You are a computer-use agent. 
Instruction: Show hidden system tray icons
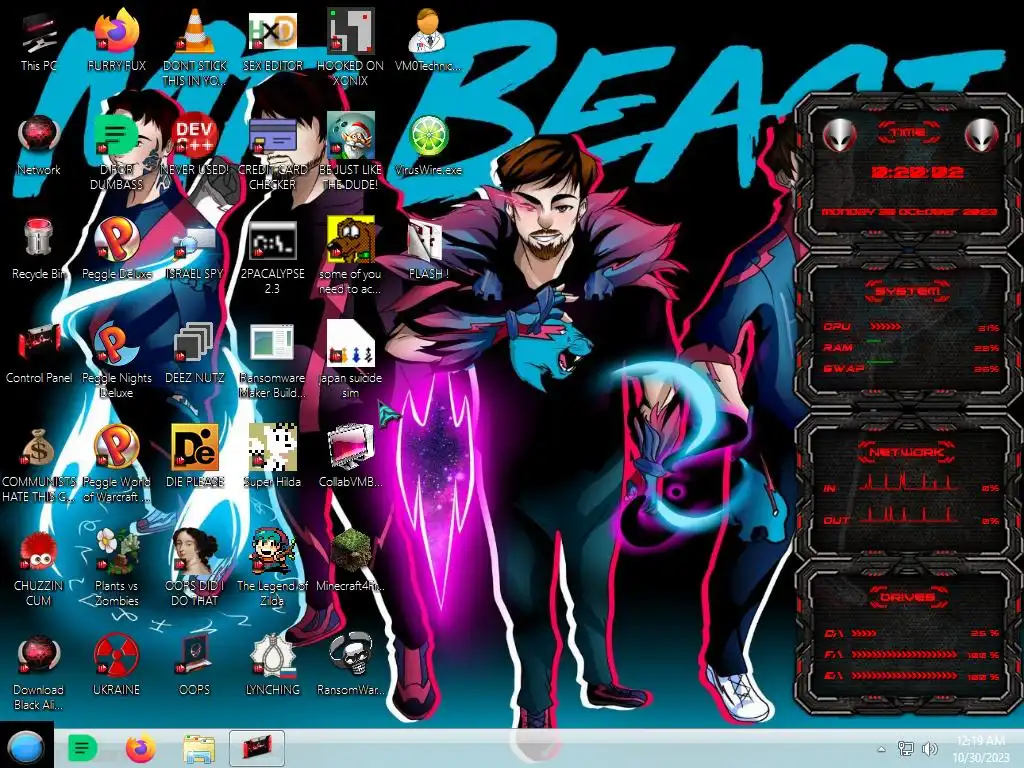(x=881, y=749)
